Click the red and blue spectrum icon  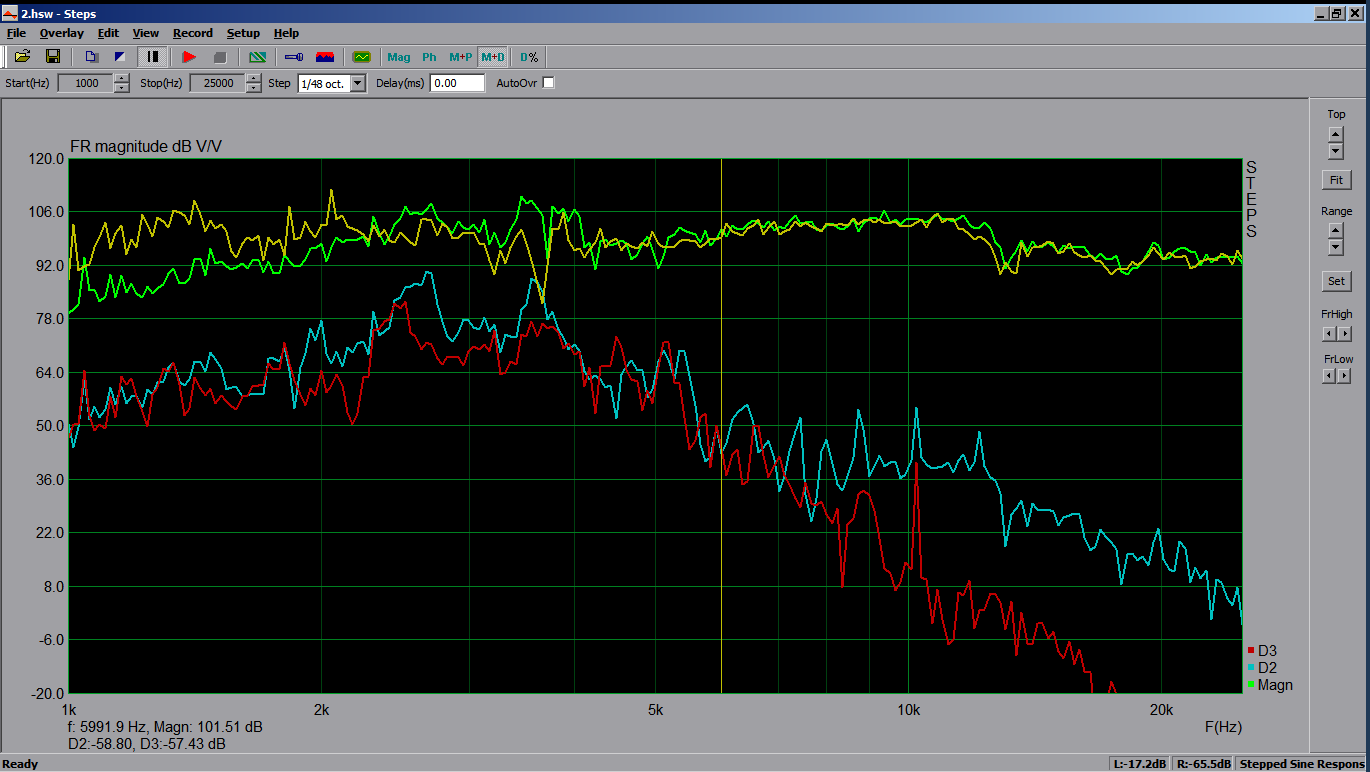pyautogui.click(x=325, y=57)
